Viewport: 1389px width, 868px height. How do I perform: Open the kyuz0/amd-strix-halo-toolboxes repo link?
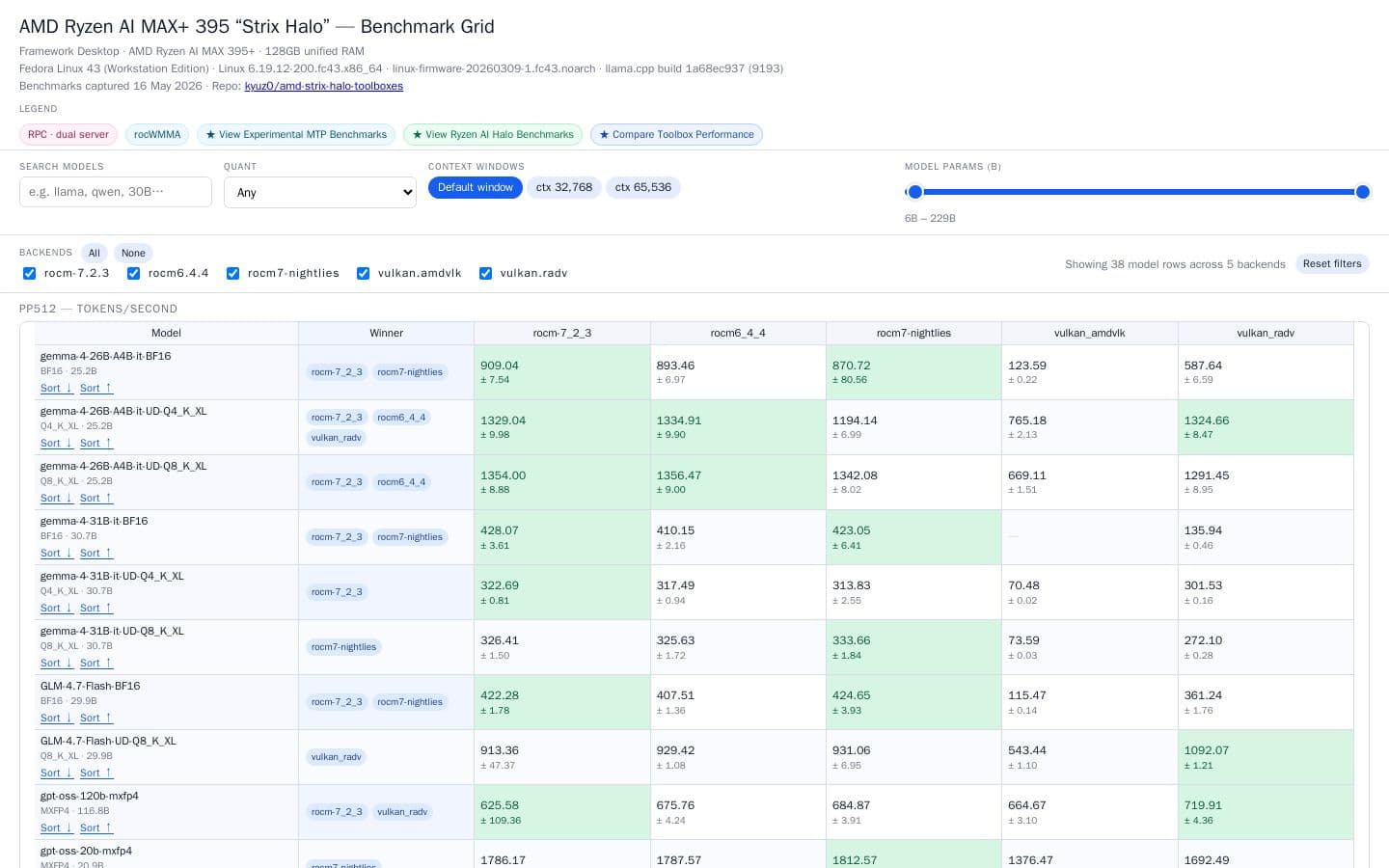(x=323, y=86)
